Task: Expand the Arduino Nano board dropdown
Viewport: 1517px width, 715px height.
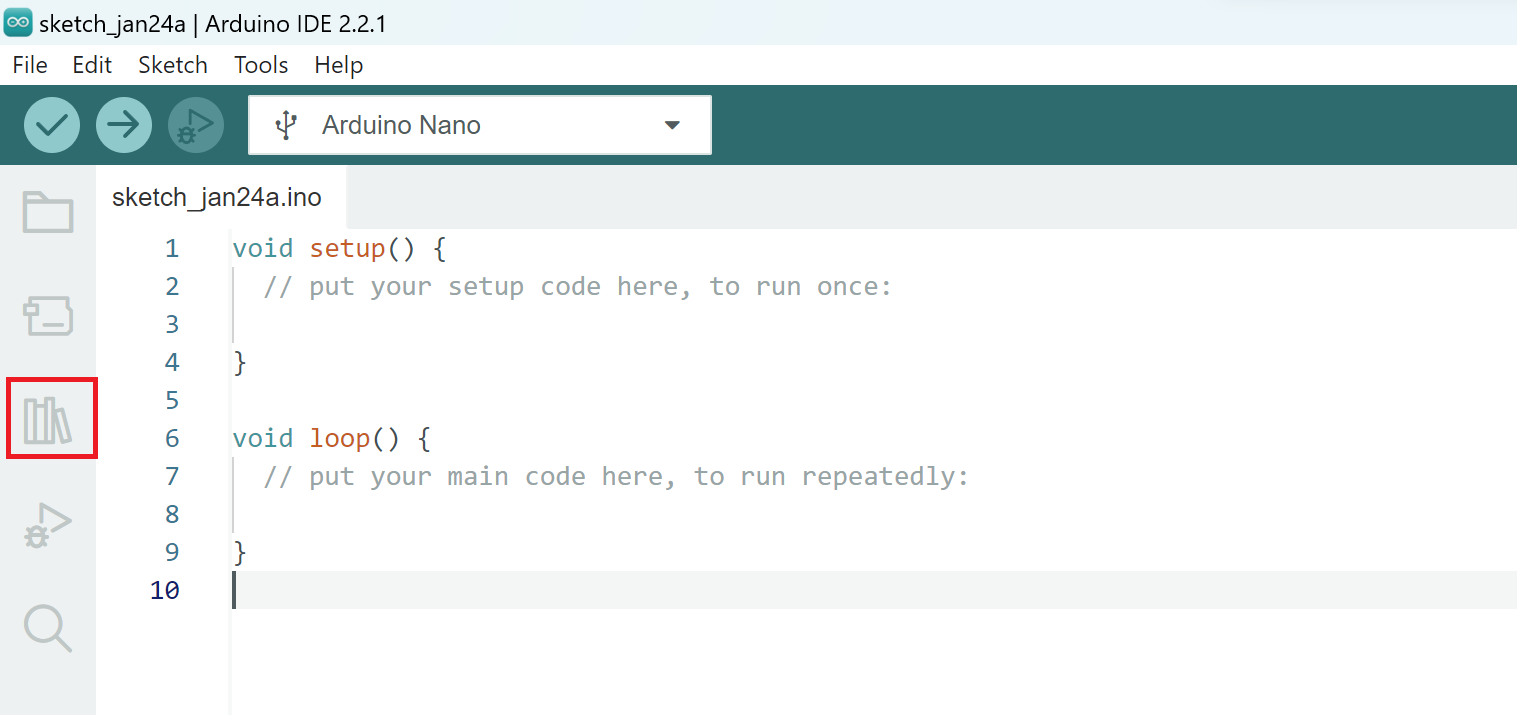Action: (672, 125)
